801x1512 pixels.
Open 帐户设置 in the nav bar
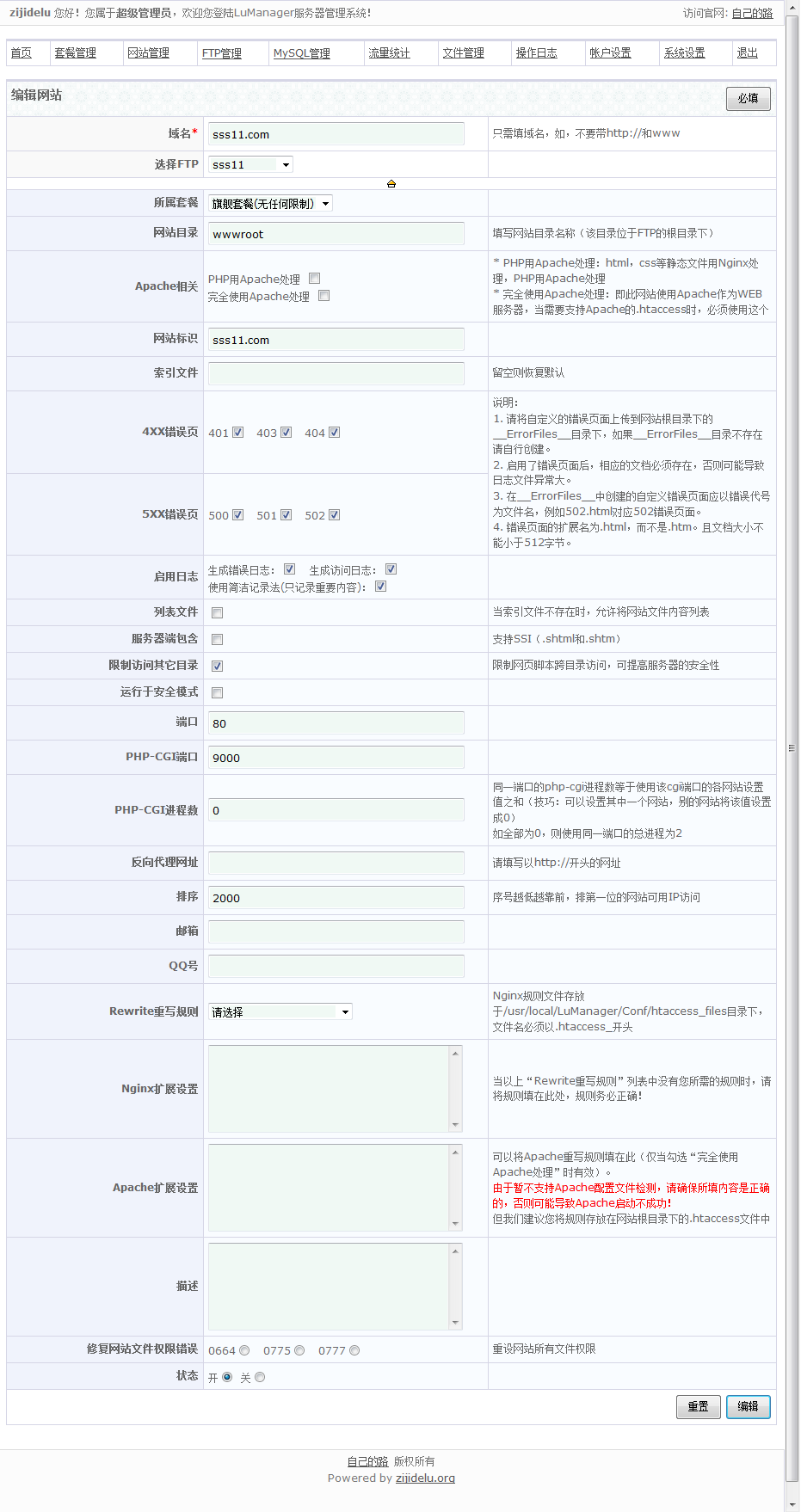coord(611,53)
